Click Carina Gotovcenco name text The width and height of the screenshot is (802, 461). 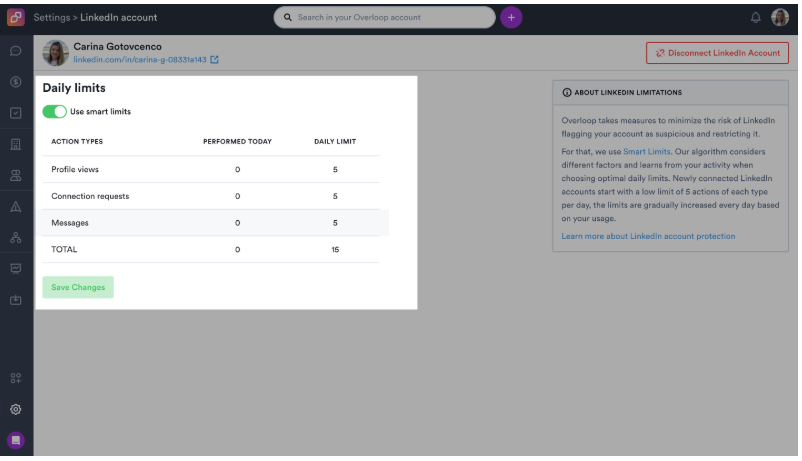[x=117, y=47]
